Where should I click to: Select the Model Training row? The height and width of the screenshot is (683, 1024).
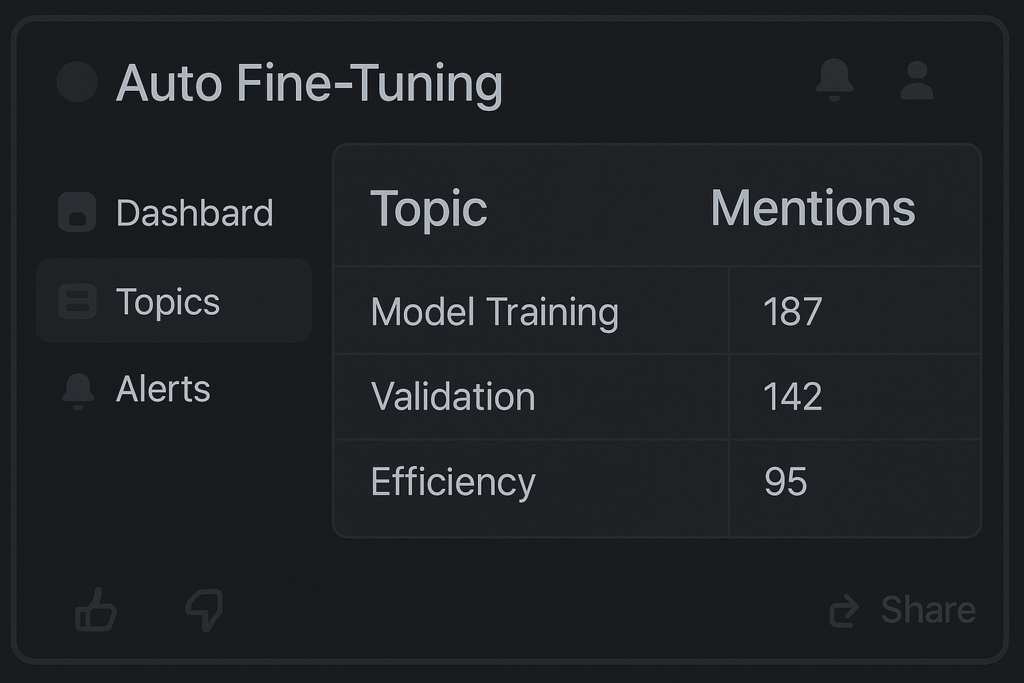point(494,312)
